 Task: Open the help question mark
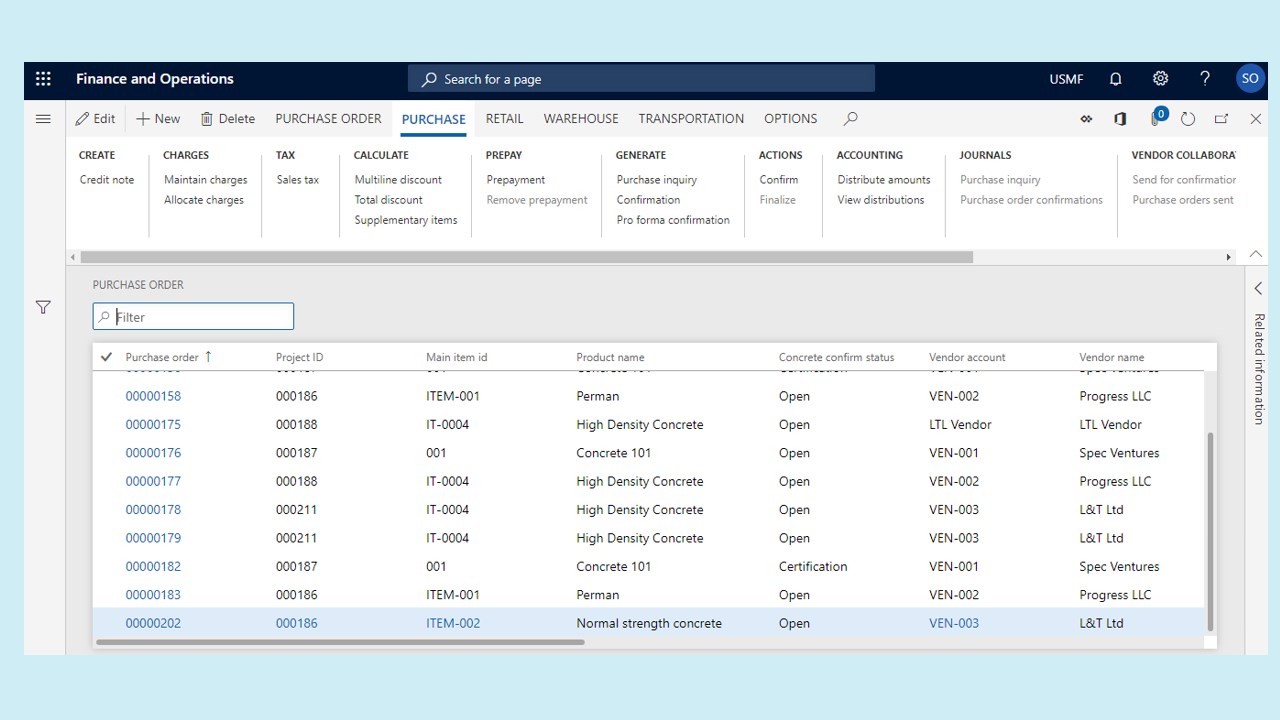(1205, 79)
